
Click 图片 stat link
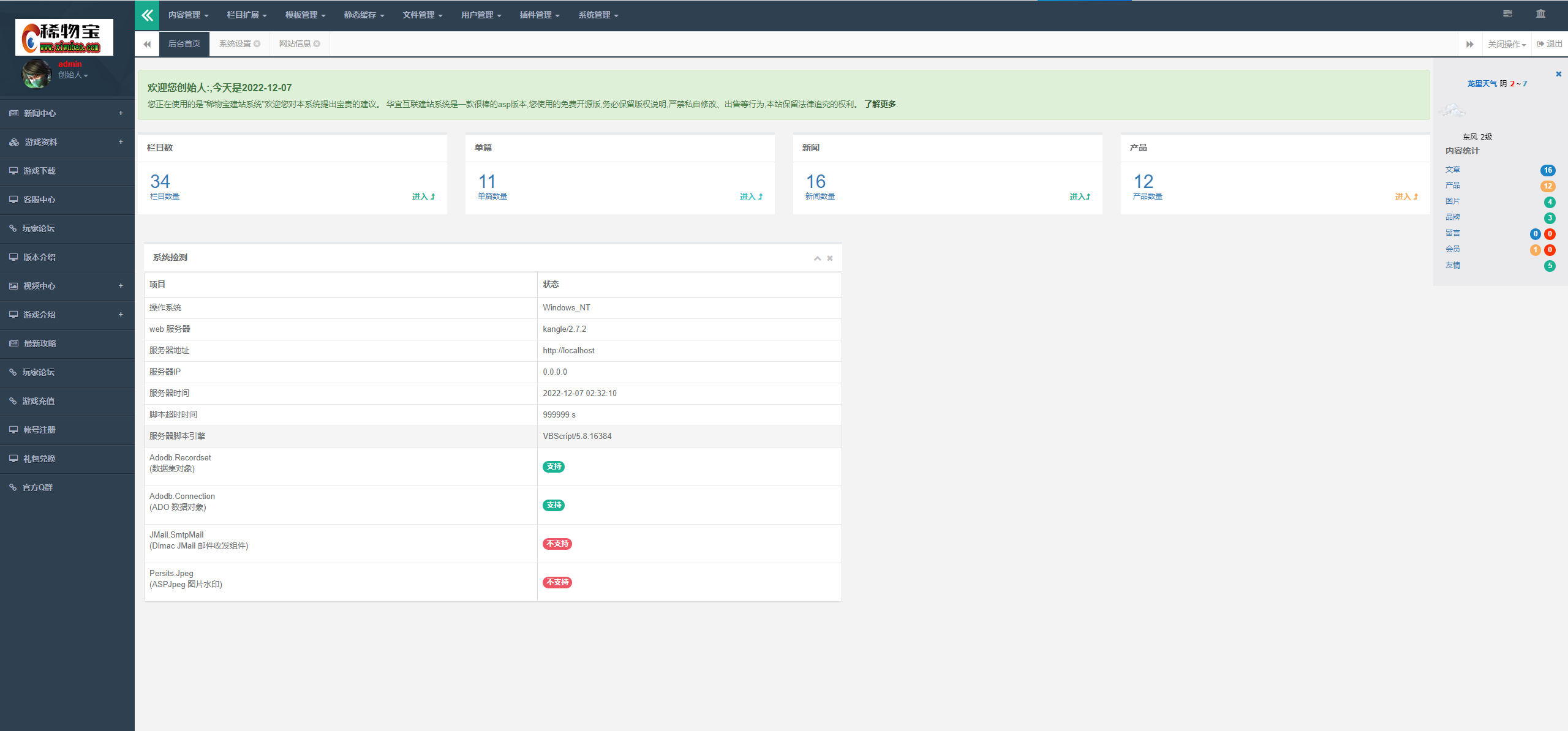[x=1453, y=201]
